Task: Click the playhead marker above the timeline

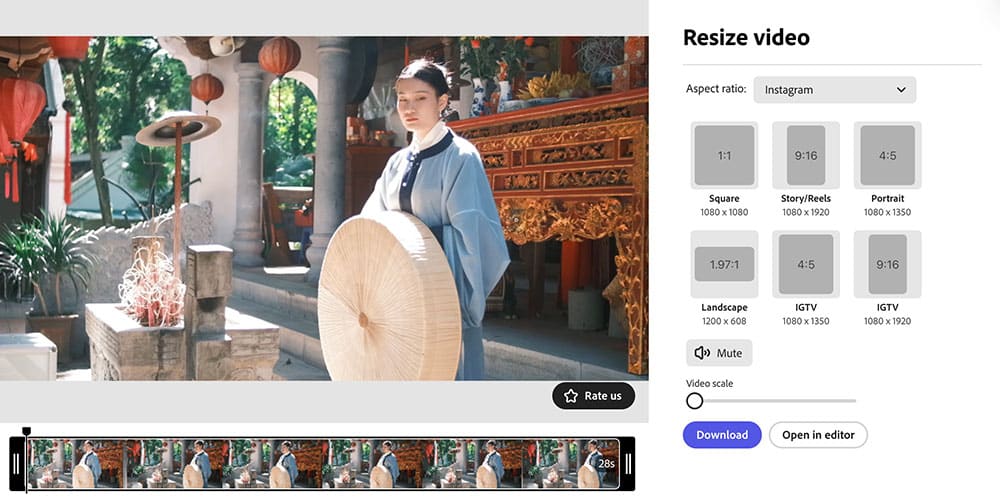Action: coord(26,432)
